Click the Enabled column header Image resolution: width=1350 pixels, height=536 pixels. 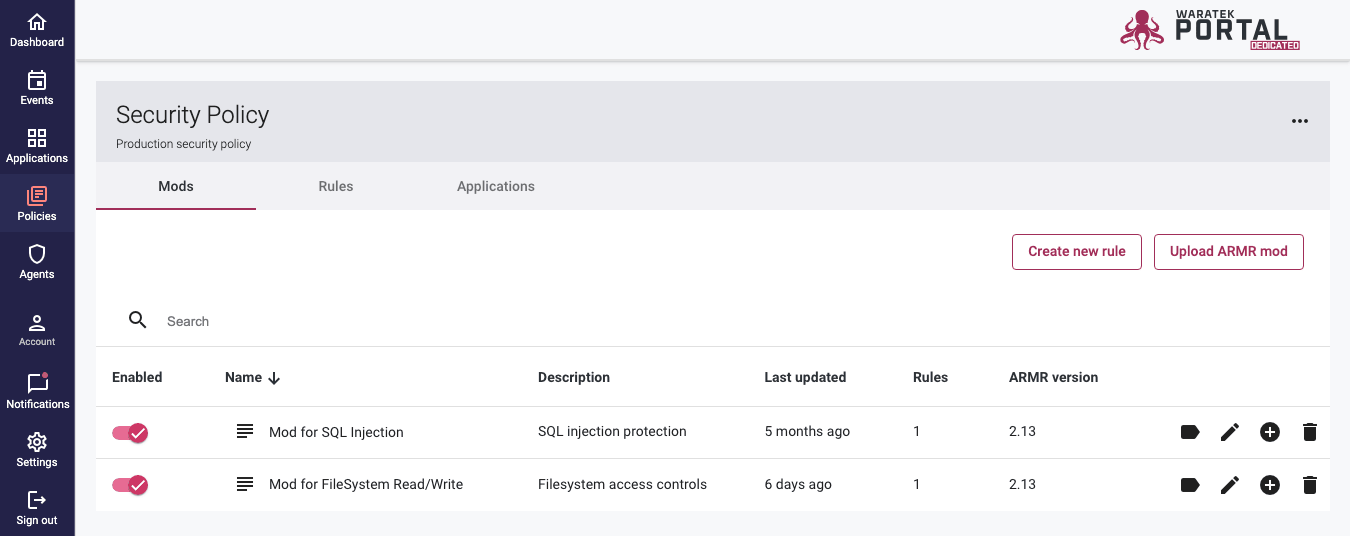tap(137, 377)
